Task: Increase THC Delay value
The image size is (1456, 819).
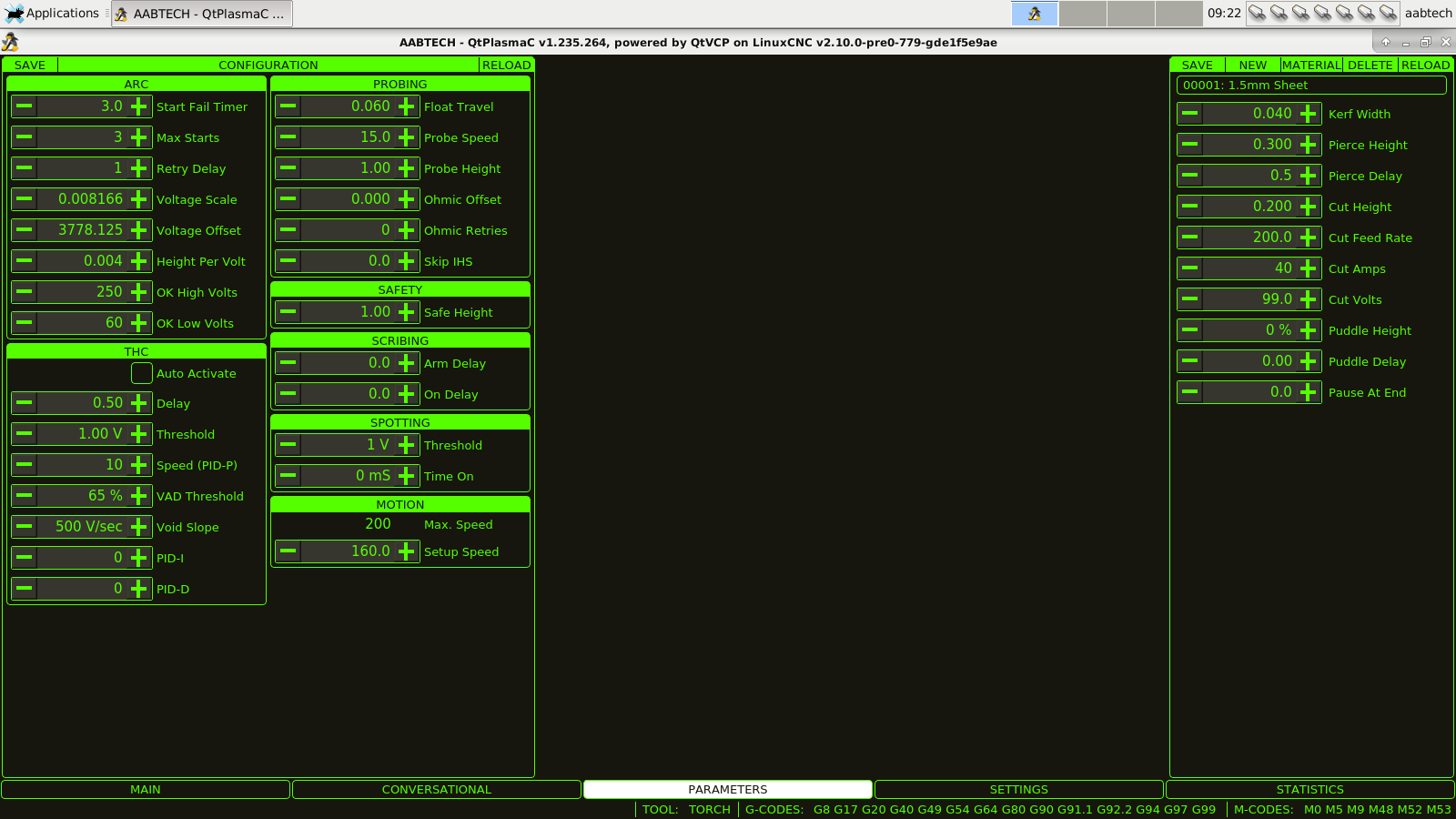Action: 139,403
